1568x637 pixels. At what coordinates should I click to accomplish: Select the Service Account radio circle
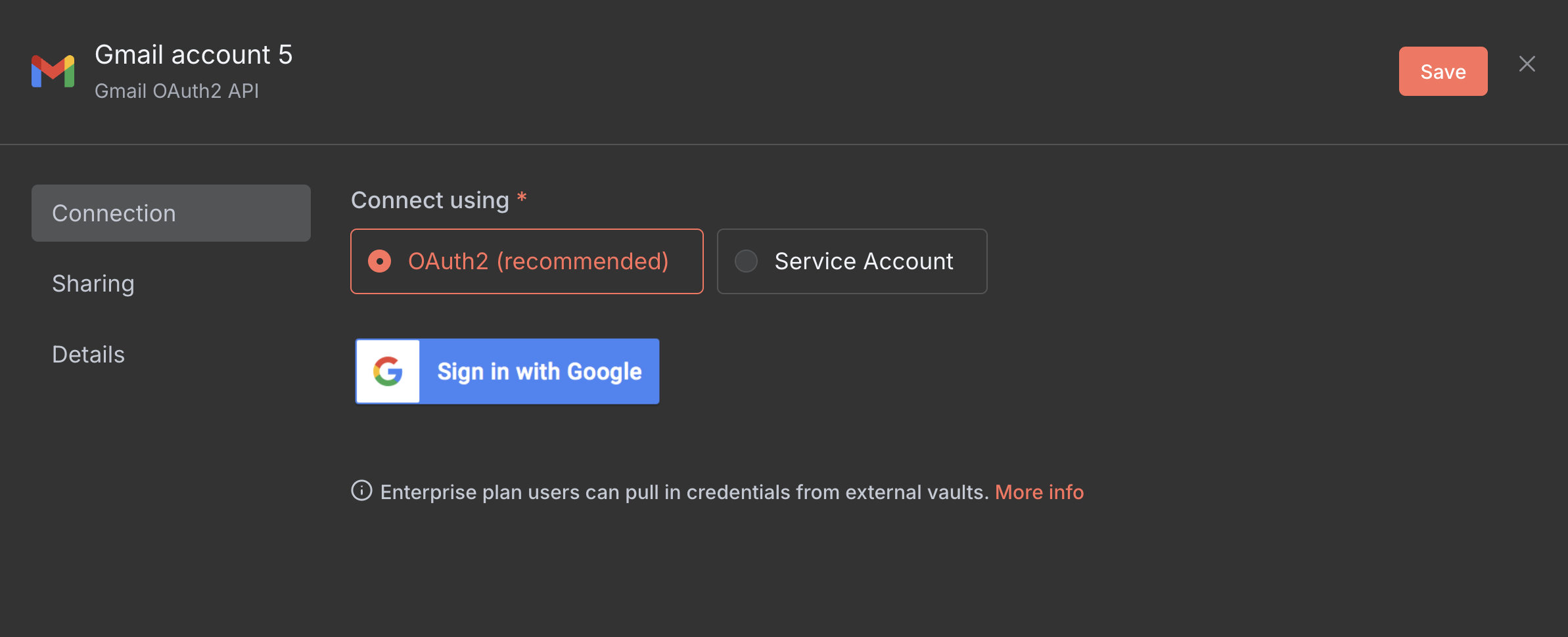coord(746,261)
